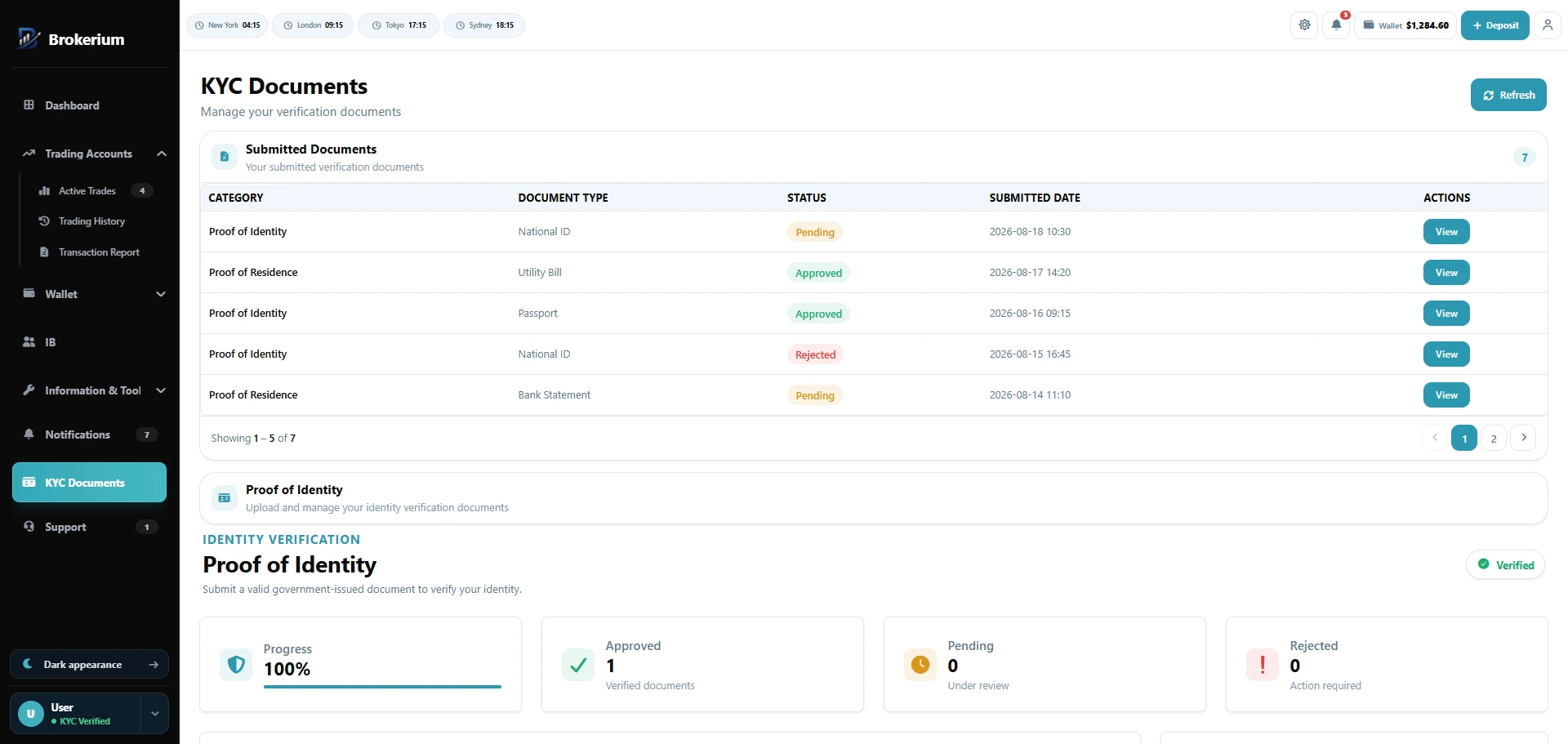This screenshot has height=744, width=1568.
Task: Open Transaction Report menu item
Action: pyautogui.click(x=96, y=252)
